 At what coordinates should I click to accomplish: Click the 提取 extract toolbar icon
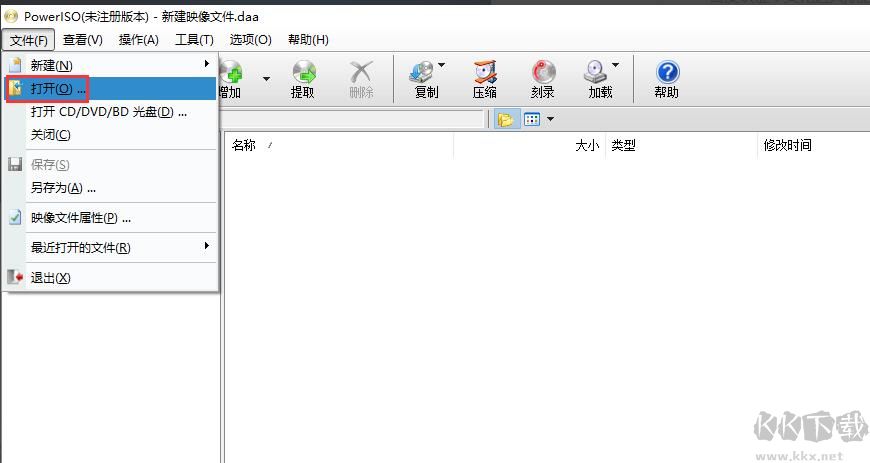[x=303, y=79]
